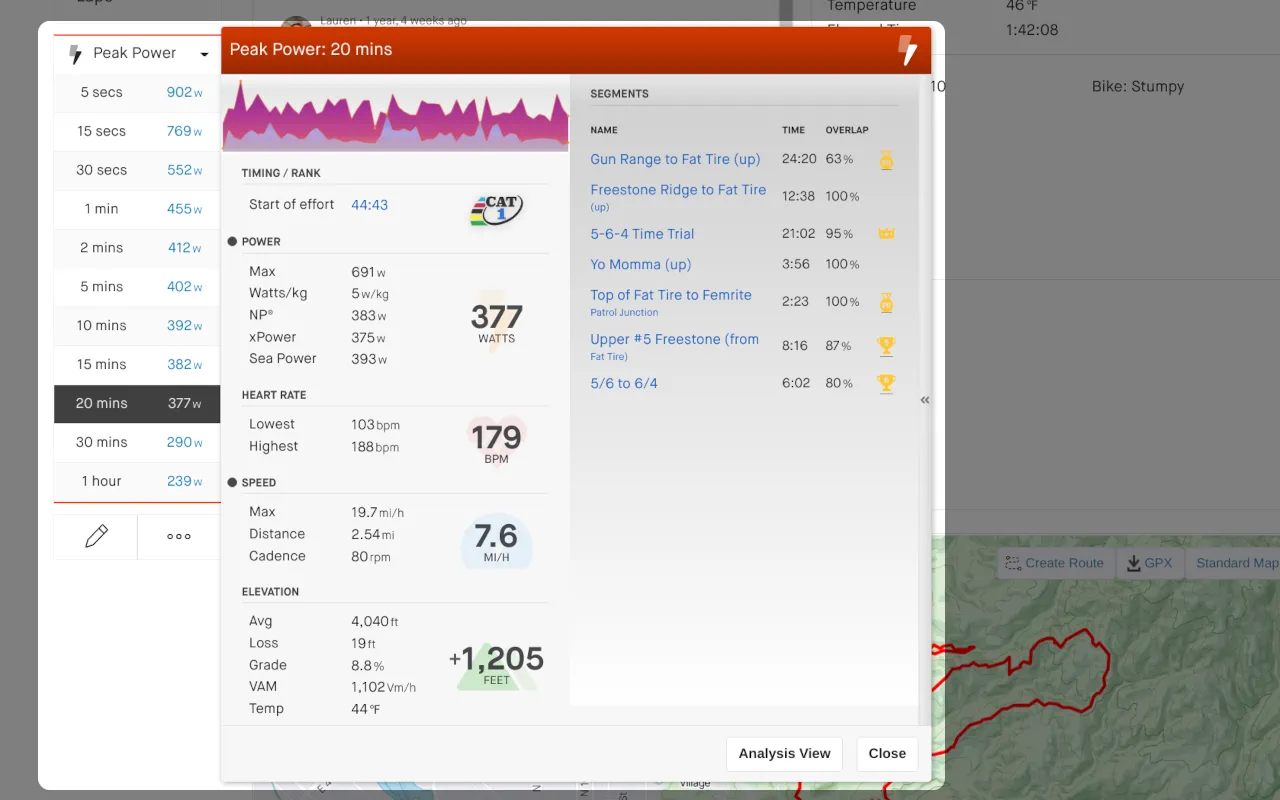Click the start of effort time 44:43

click(369, 205)
